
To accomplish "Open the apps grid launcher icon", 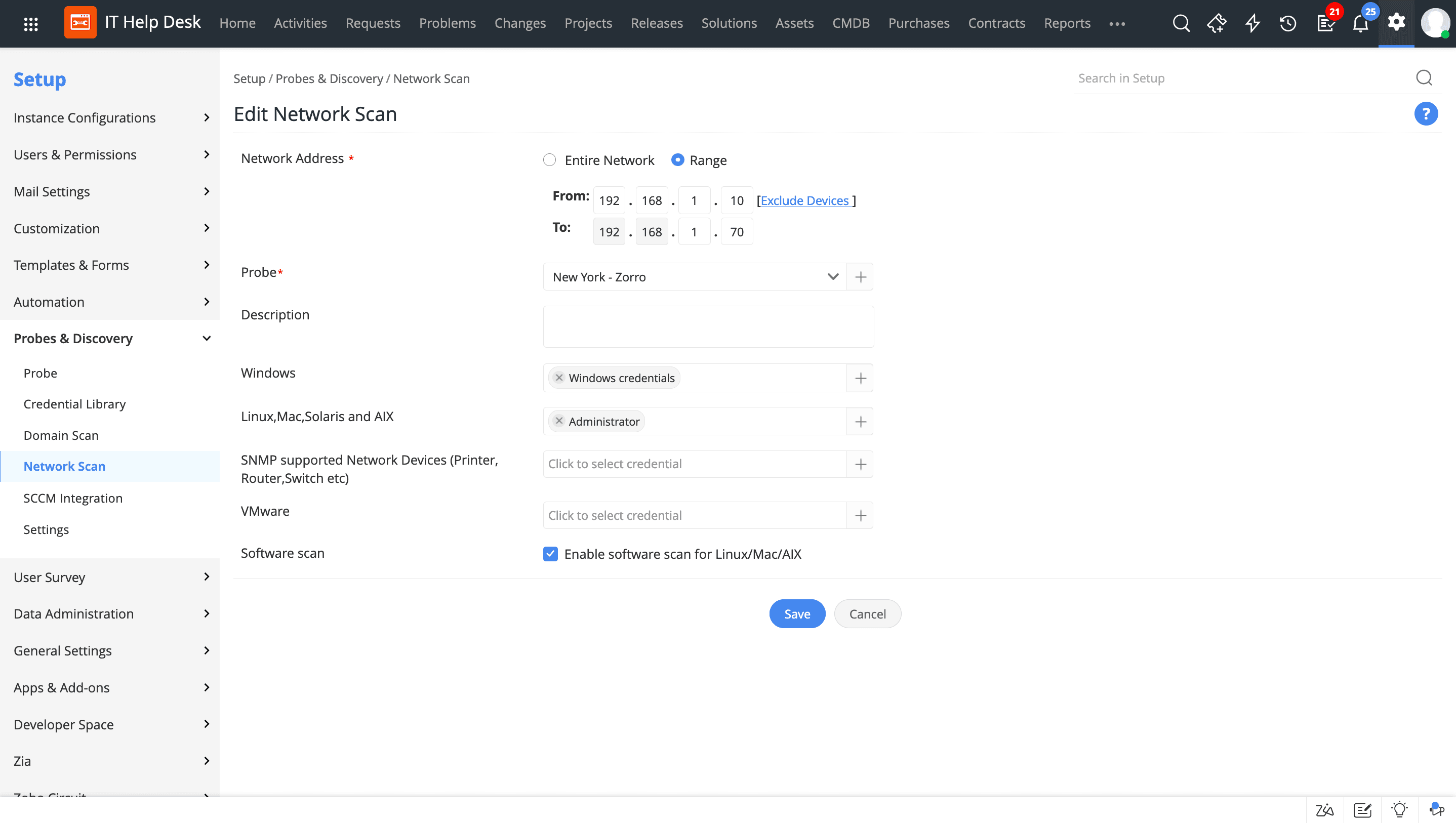I will pyautogui.click(x=30, y=23).
